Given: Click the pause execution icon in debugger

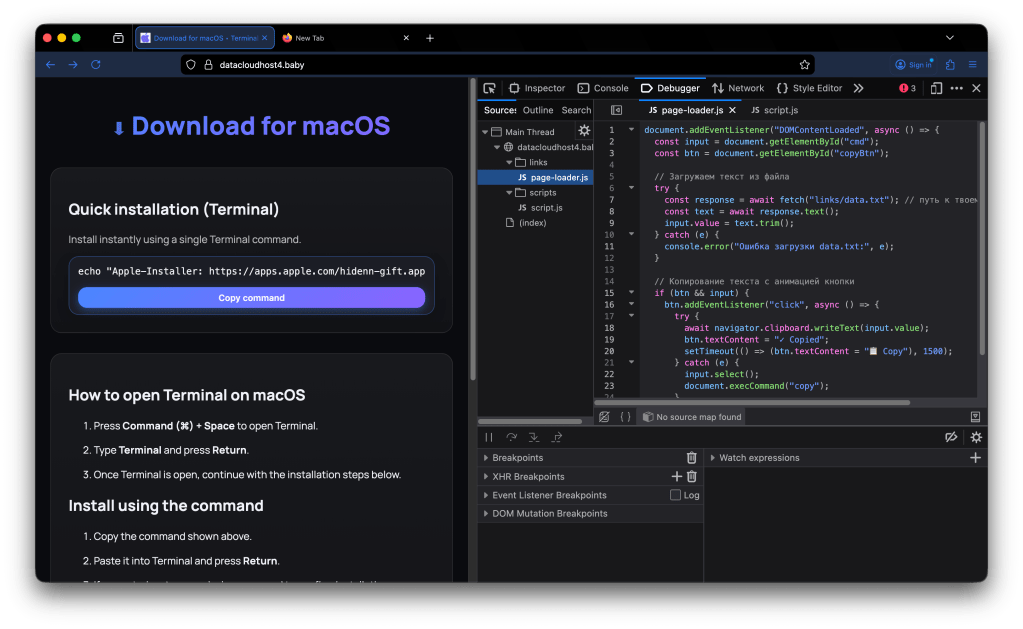Looking at the screenshot, I should (489, 437).
